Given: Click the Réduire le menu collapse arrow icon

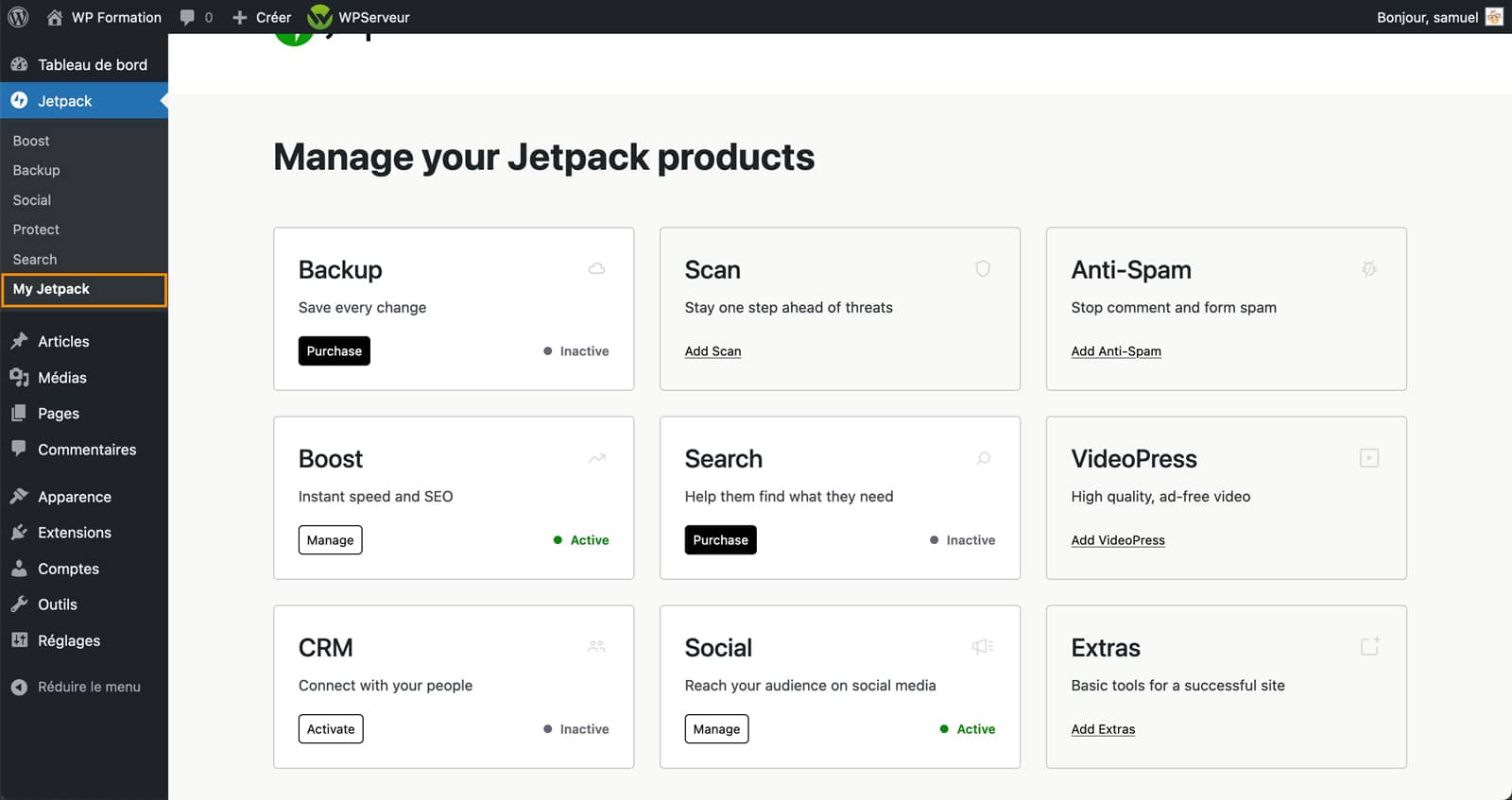Looking at the screenshot, I should pyautogui.click(x=19, y=687).
